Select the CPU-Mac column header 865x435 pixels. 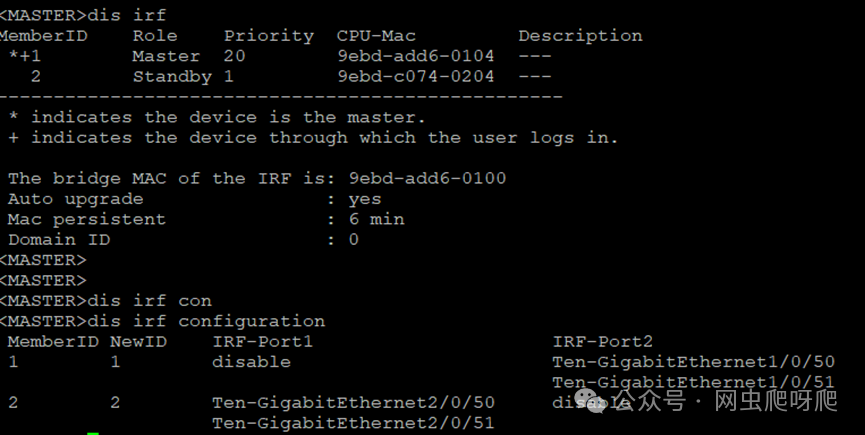pos(376,36)
